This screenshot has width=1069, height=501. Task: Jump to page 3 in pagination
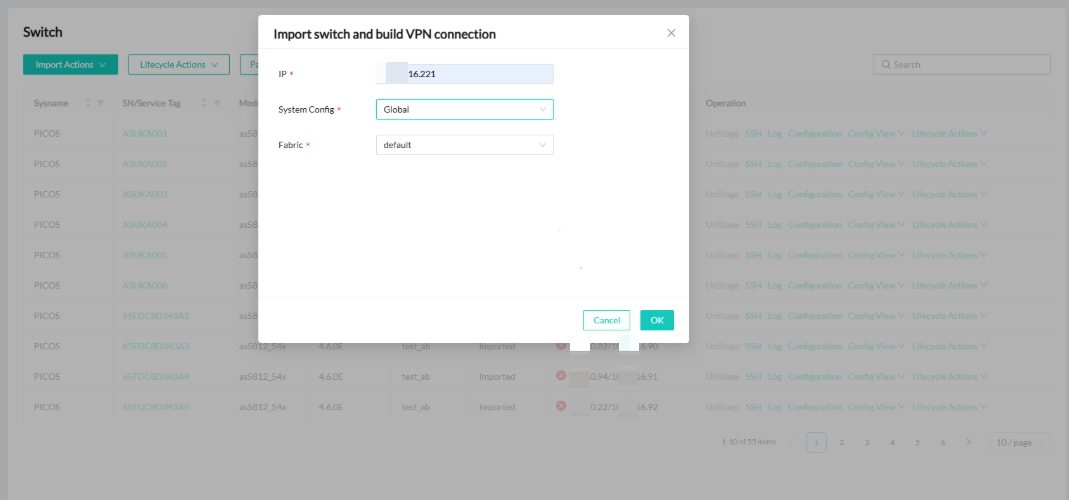tap(867, 442)
